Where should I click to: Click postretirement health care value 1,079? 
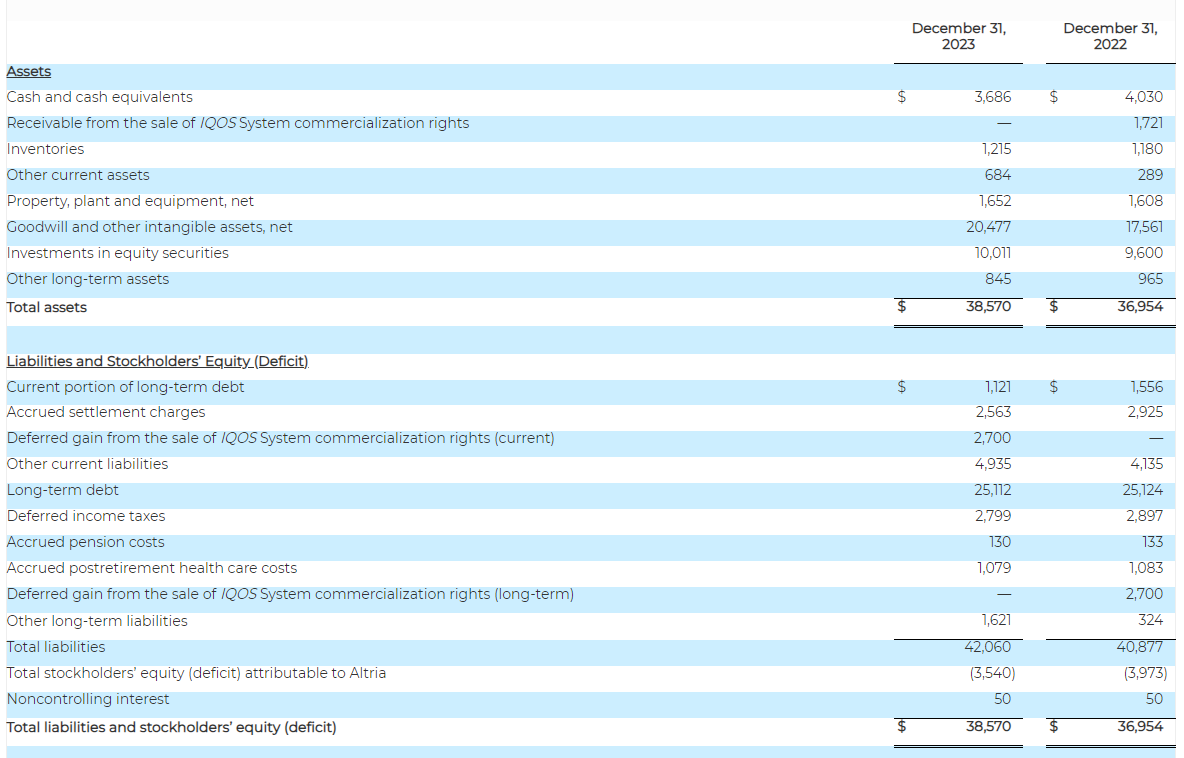pos(994,568)
